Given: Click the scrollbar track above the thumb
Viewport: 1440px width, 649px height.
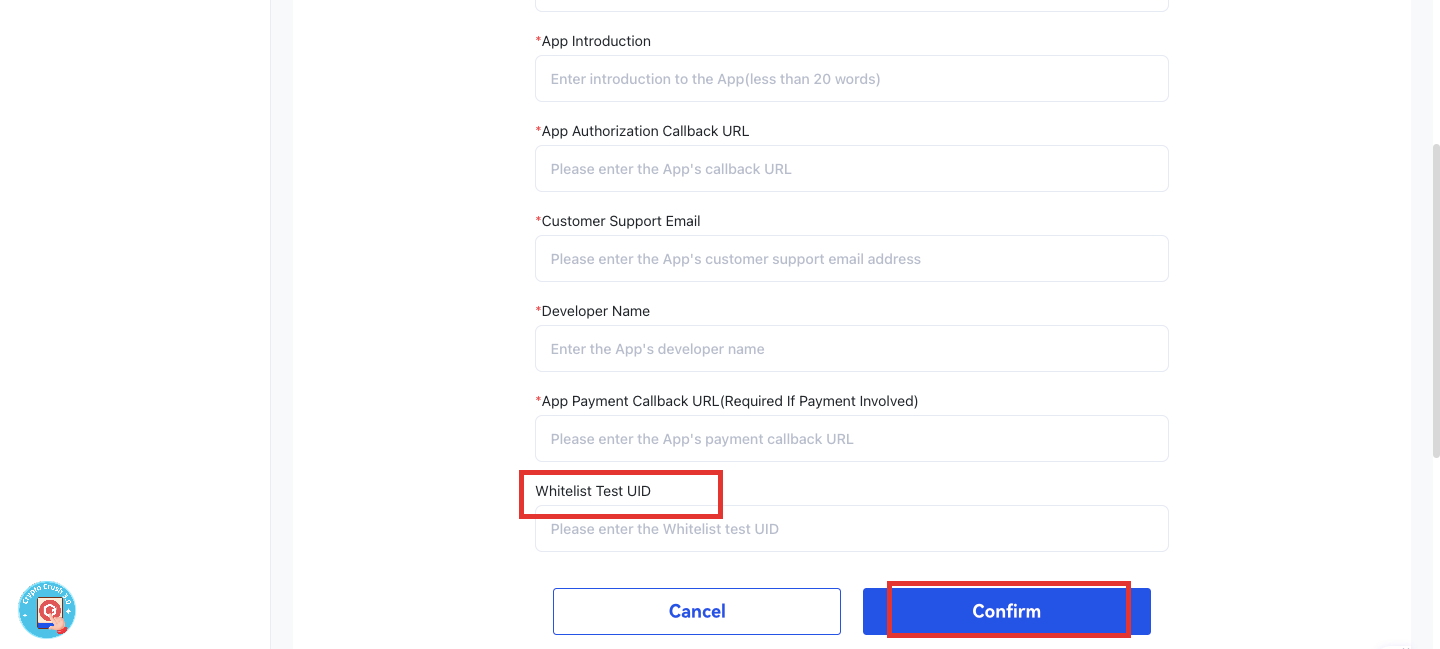Looking at the screenshot, I should [x=1436, y=70].
